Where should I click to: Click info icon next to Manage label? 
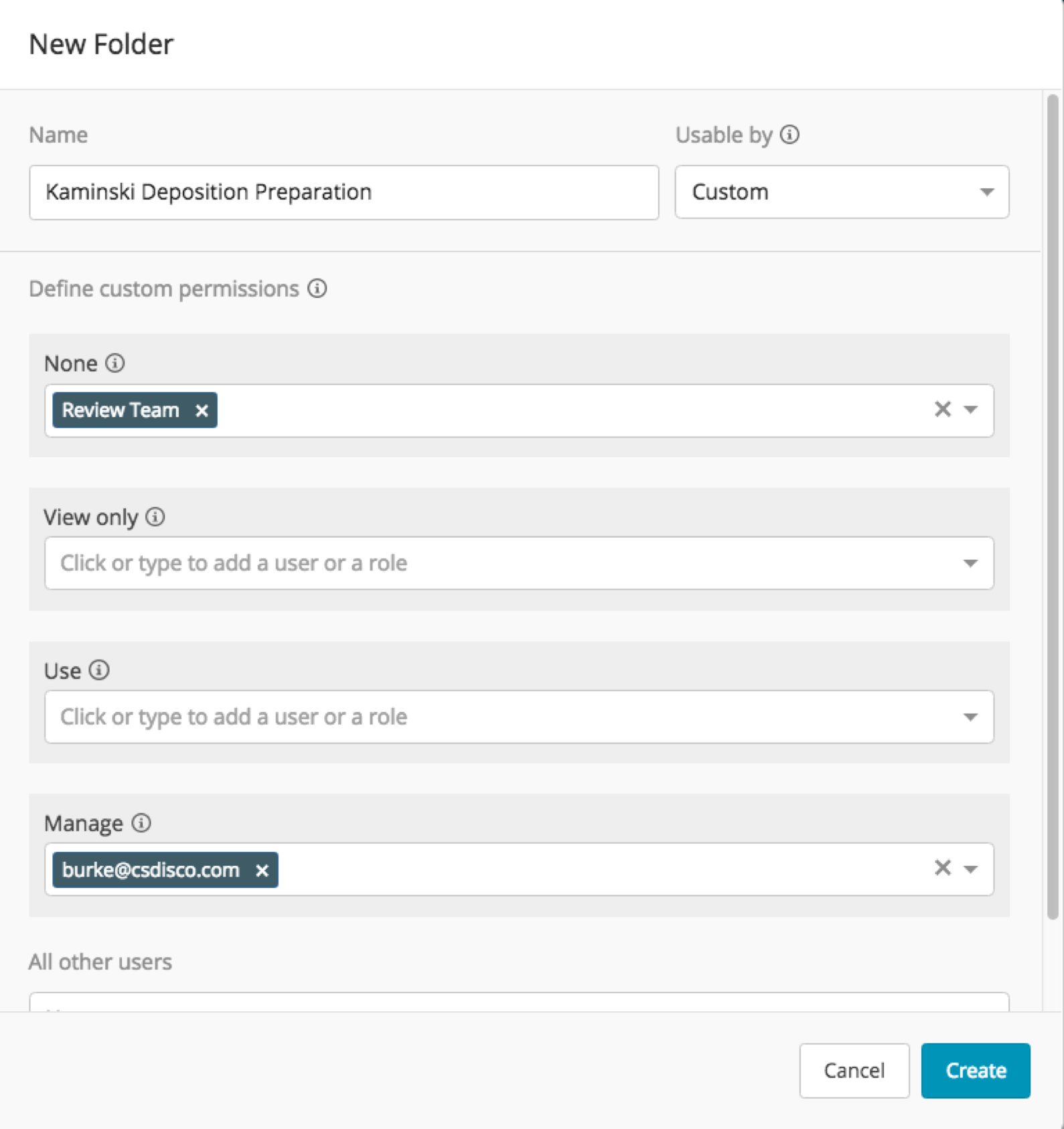[x=141, y=823]
